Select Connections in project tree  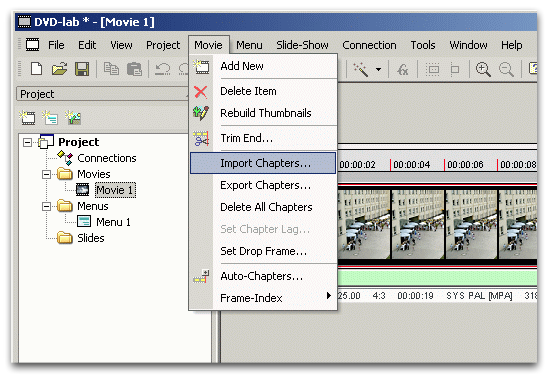(x=107, y=158)
